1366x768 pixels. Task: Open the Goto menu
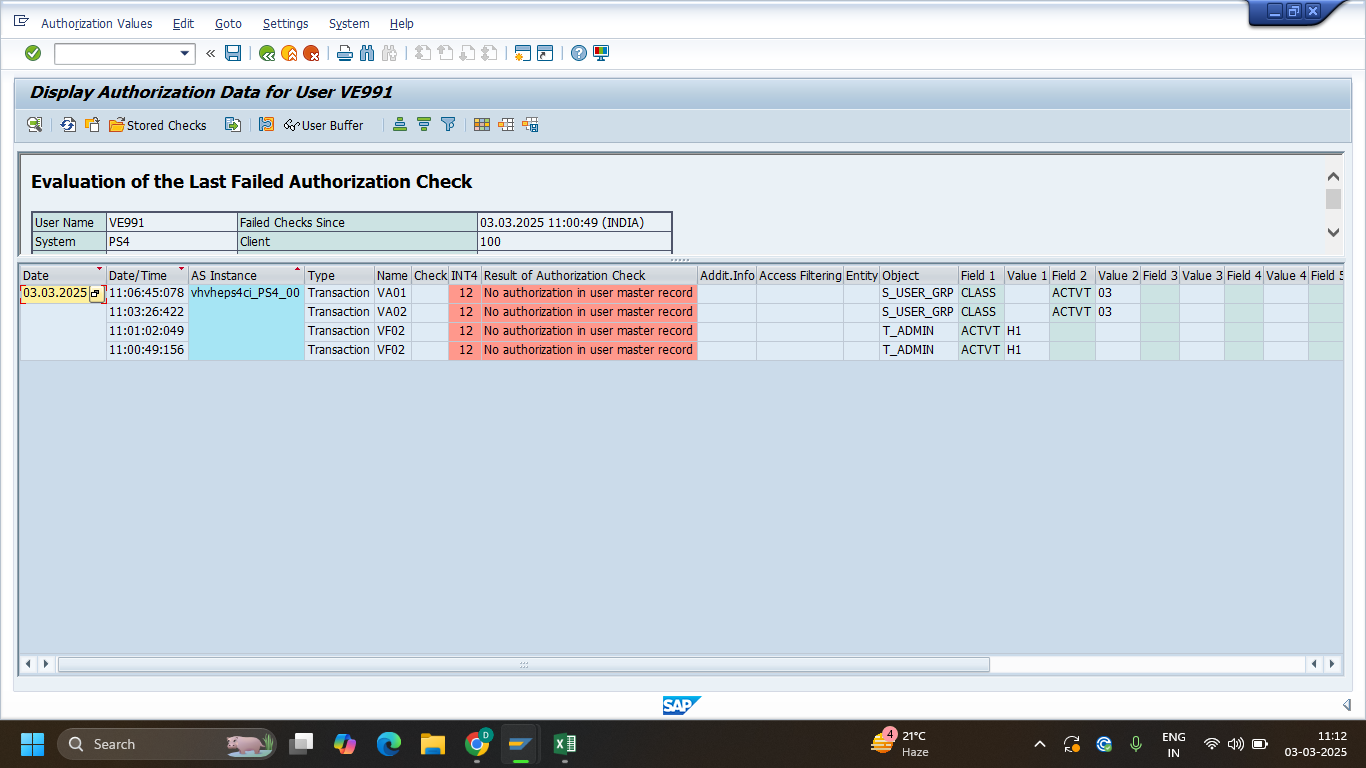click(x=228, y=23)
